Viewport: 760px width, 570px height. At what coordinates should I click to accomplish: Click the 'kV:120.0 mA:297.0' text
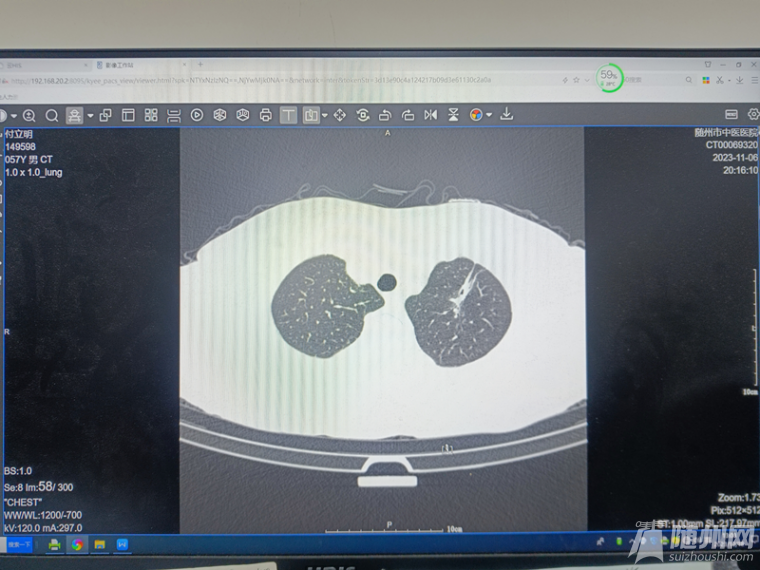[43, 528]
